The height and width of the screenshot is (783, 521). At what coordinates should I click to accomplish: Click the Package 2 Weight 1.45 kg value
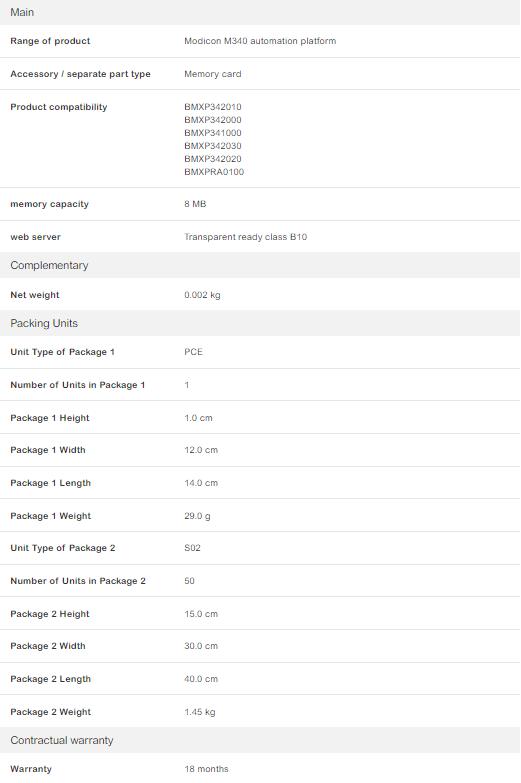pos(200,712)
